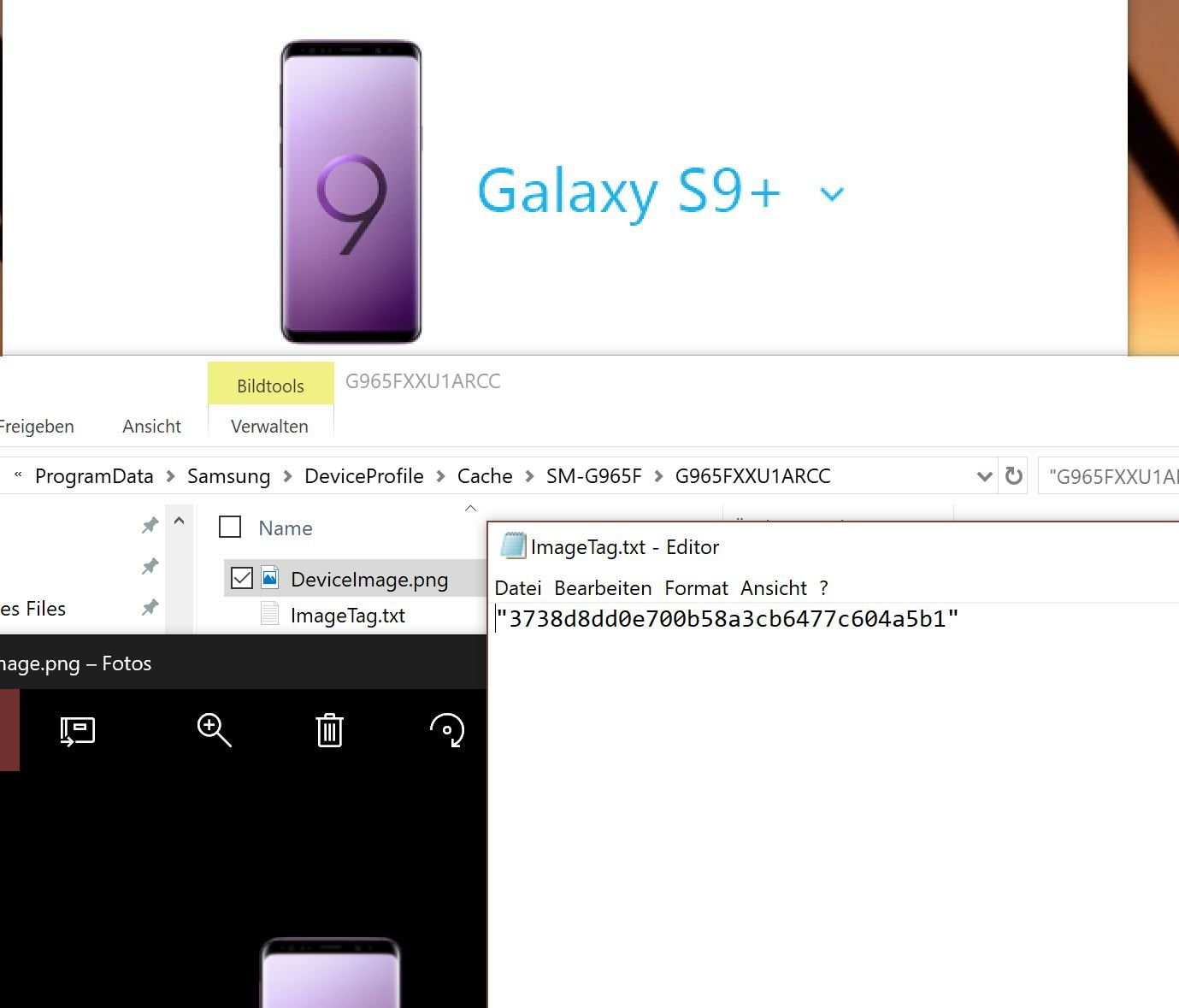Select the 'es Files' navigation entry

coord(33,608)
